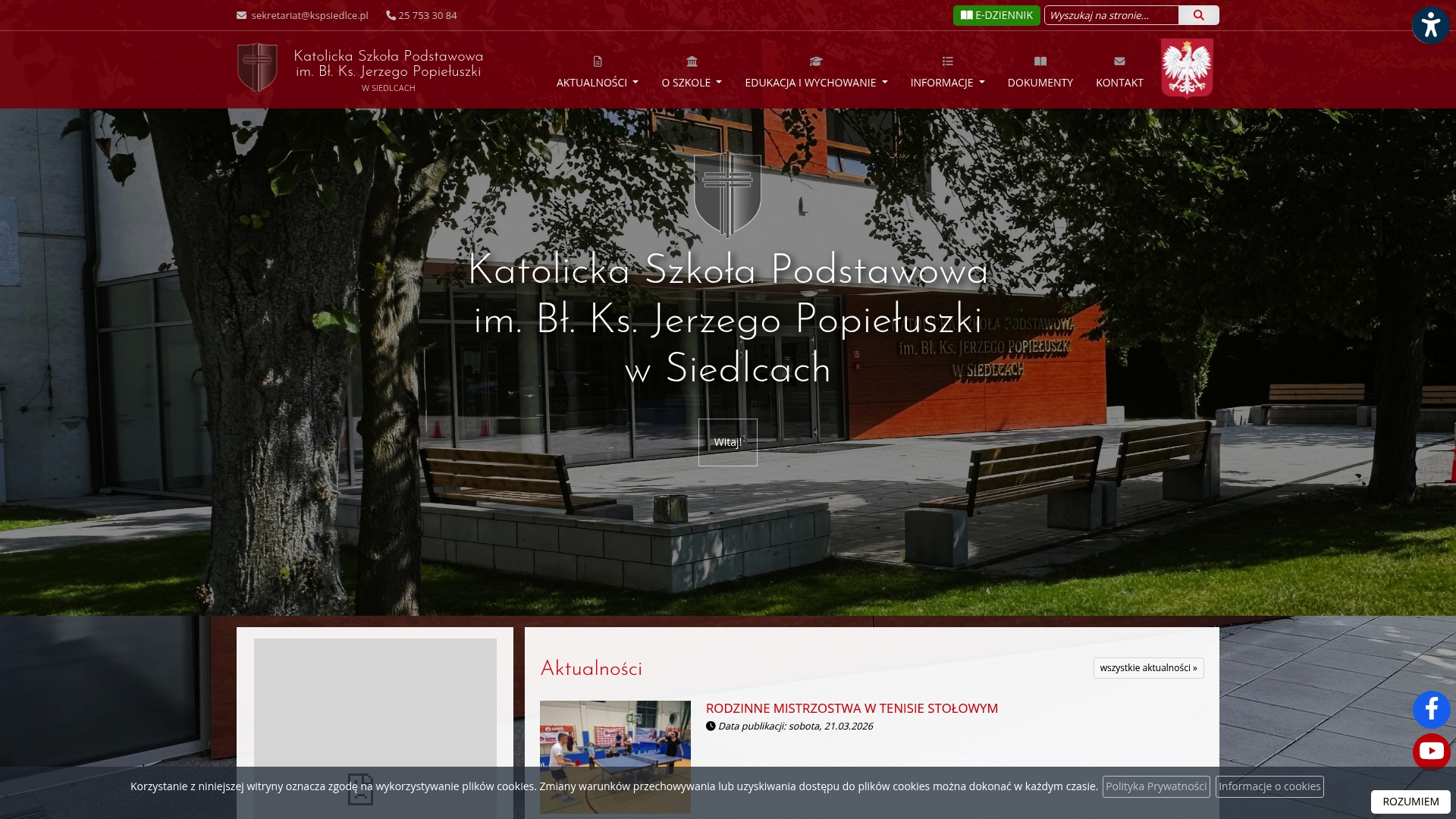Open the INFORMACJE dropdown menu
Screen dimensions: 1456x819
(946, 83)
